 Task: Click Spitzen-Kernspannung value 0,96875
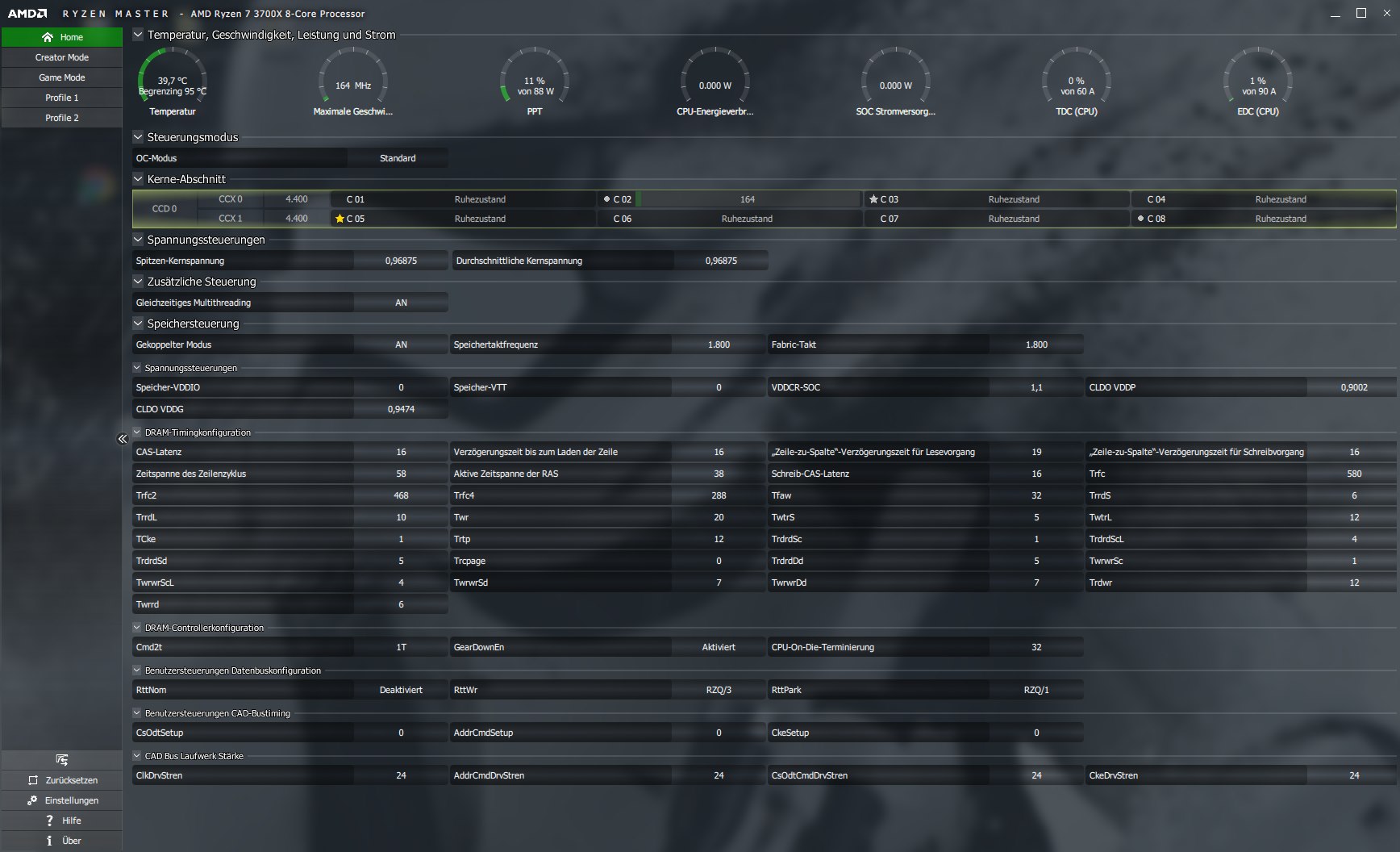[401, 261]
